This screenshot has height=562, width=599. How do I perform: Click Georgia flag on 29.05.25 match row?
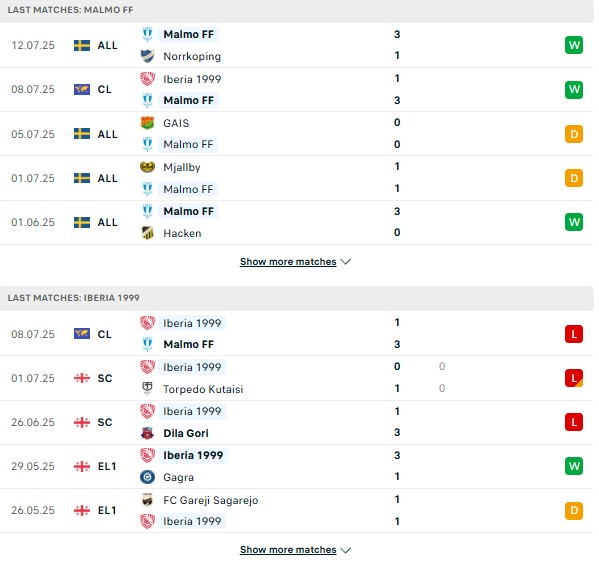click(82, 466)
